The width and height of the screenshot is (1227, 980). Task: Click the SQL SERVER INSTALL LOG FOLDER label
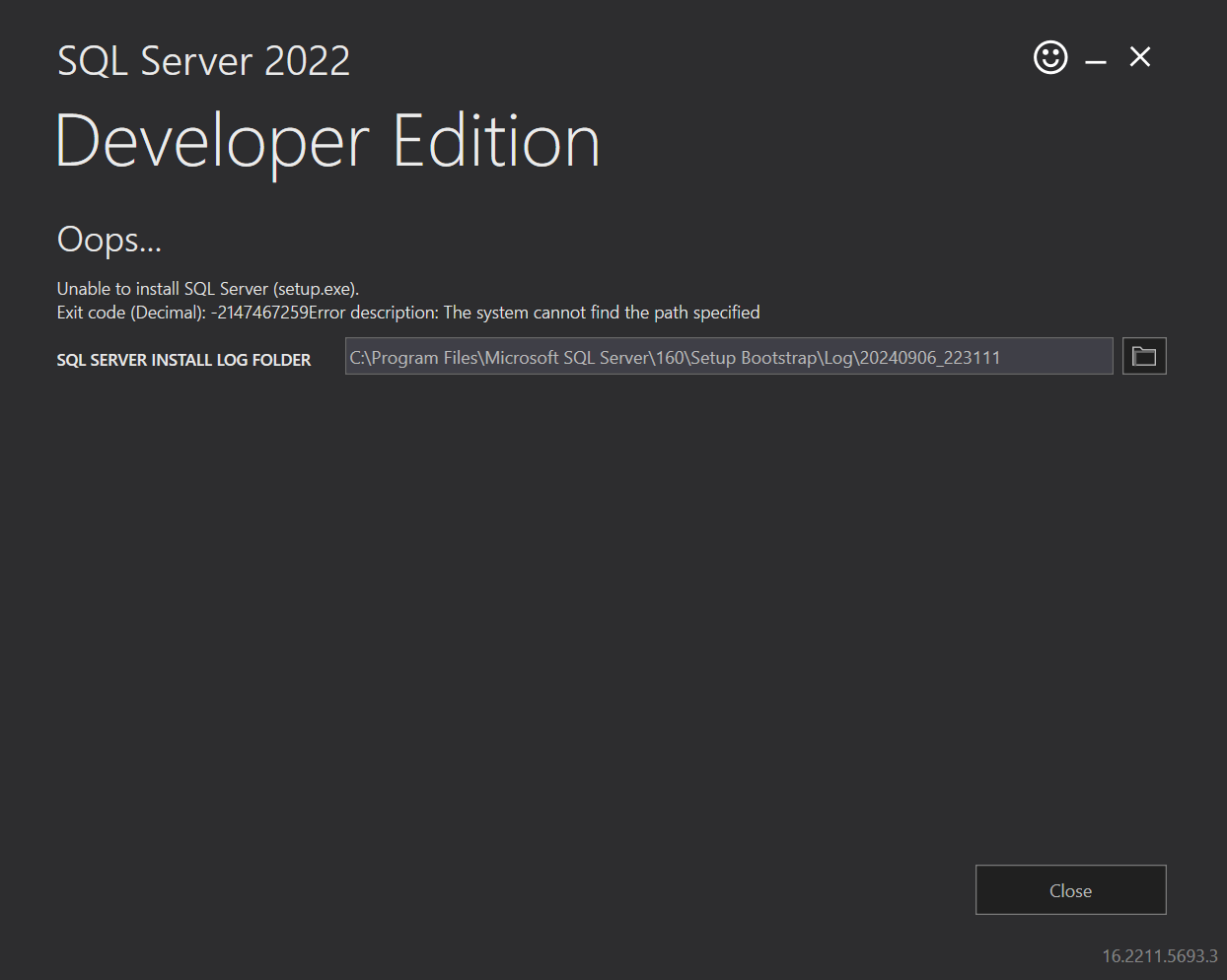click(x=183, y=360)
